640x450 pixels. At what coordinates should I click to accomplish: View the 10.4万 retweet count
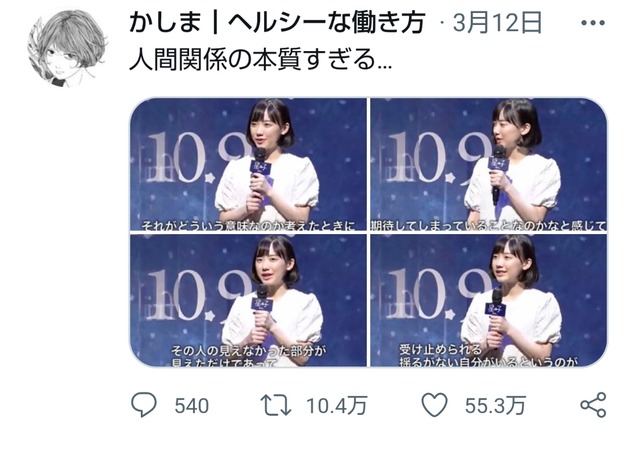click(x=337, y=406)
